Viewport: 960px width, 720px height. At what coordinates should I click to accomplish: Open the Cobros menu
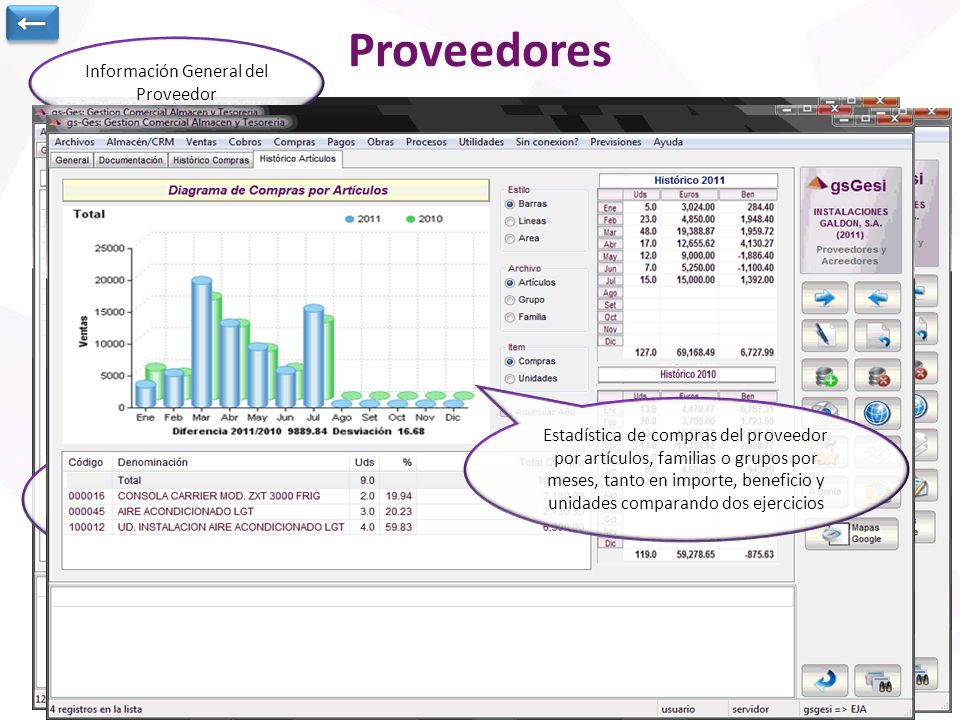click(x=245, y=142)
